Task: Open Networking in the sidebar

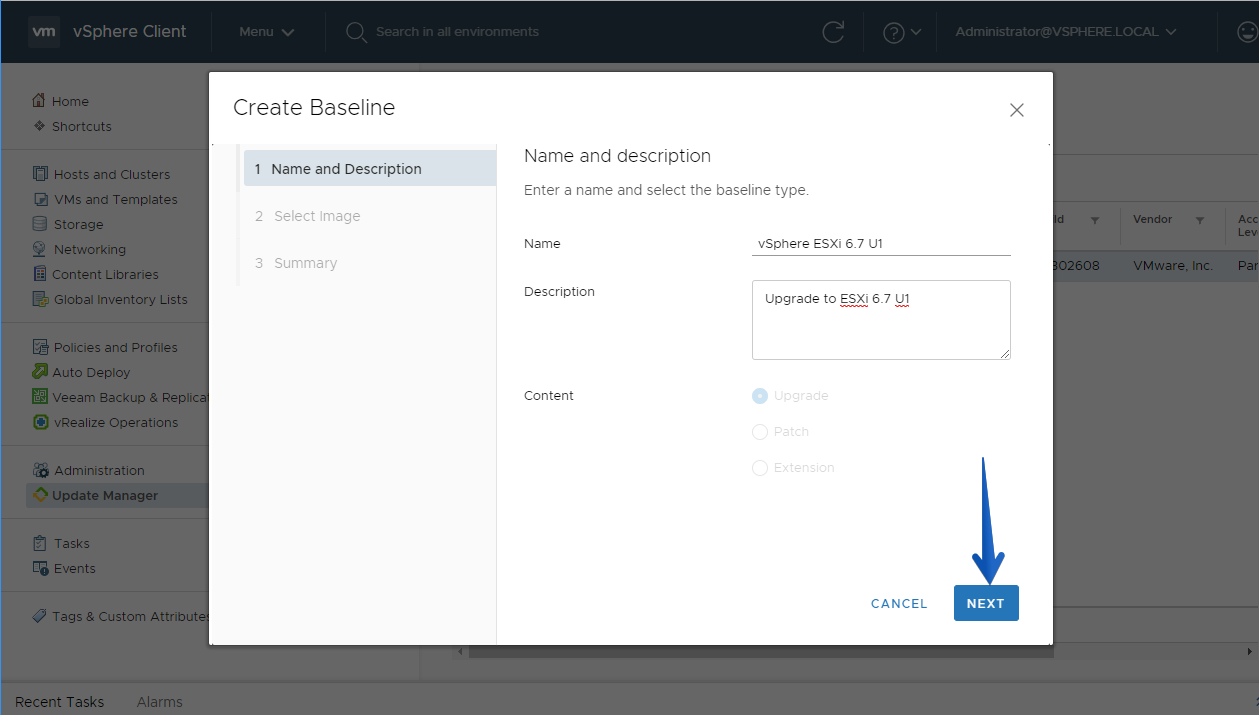Action: tap(90, 249)
